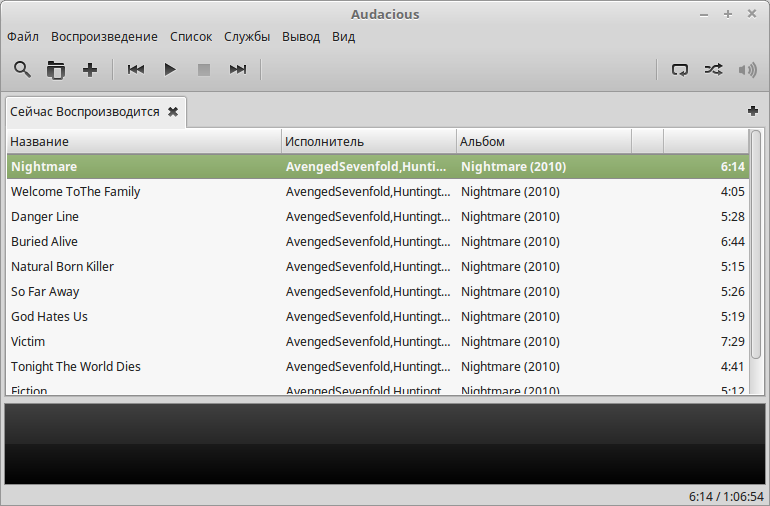770x506 pixels.
Task: Select the Buried Alive track
Action: [x=378, y=242]
